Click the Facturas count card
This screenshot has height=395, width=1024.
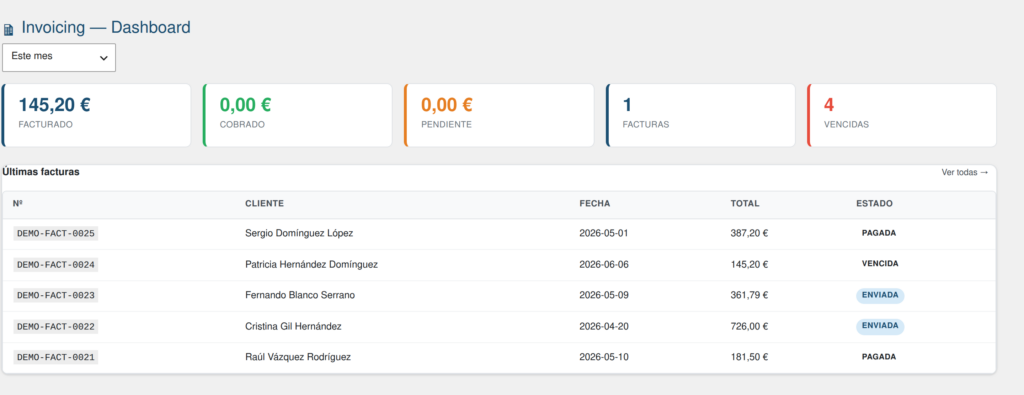pyautogui.click(x=700, y=115)
